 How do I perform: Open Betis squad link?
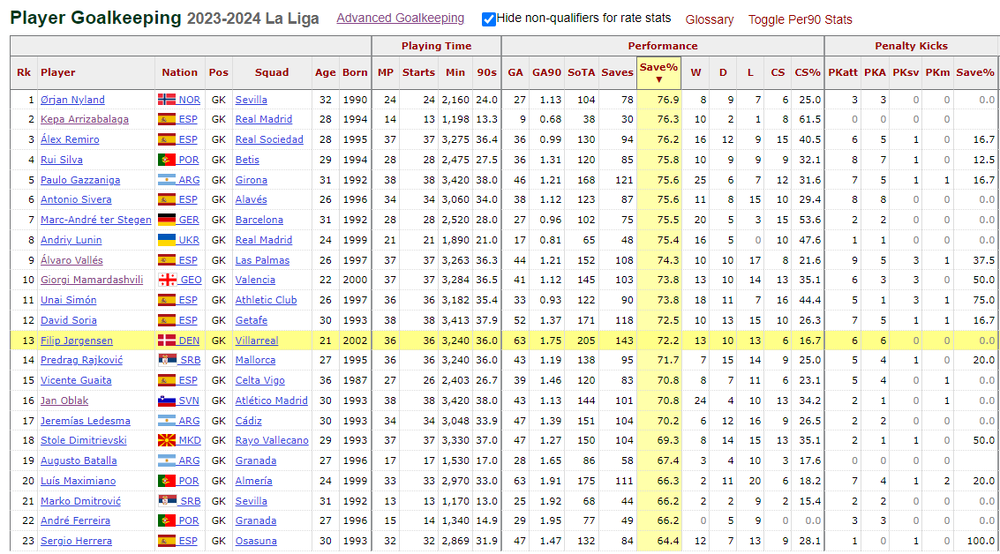tap(247, 160)
